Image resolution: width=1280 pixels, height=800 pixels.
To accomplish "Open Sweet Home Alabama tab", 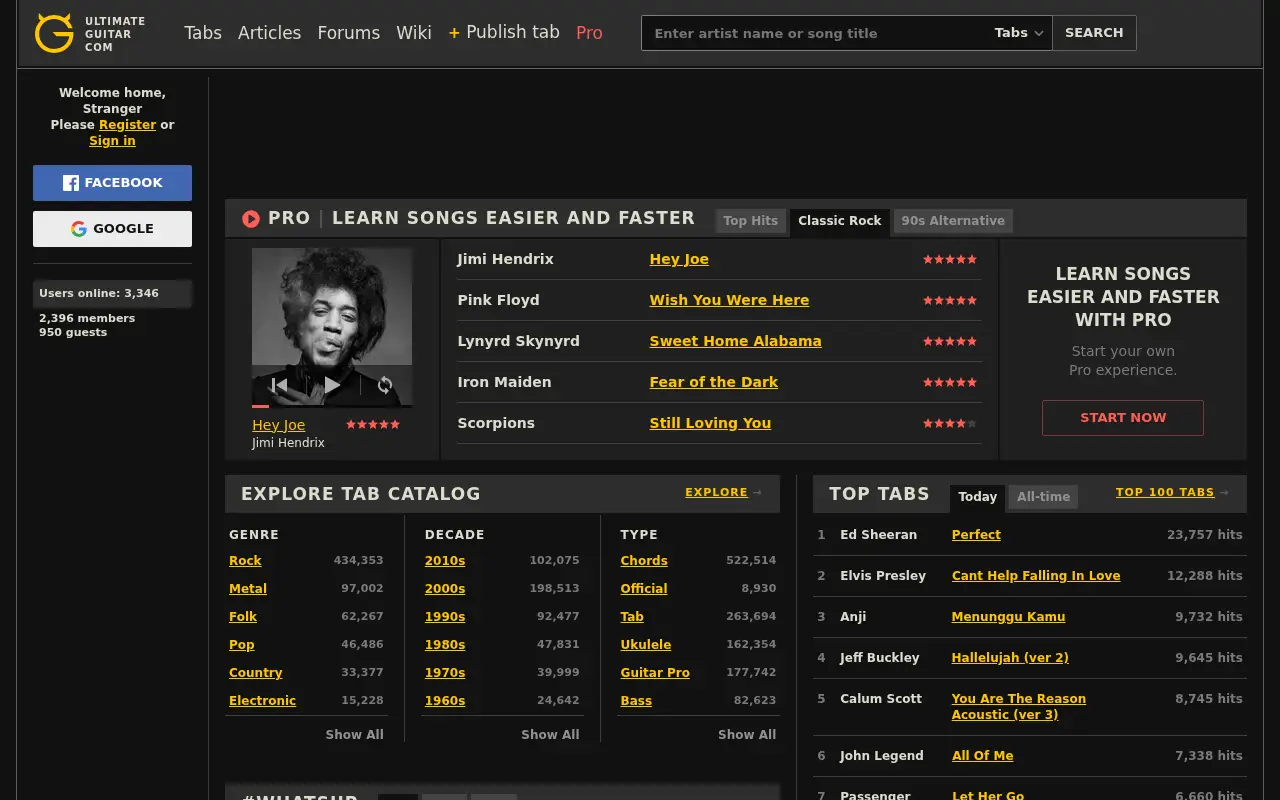I will tap(735, 341).
